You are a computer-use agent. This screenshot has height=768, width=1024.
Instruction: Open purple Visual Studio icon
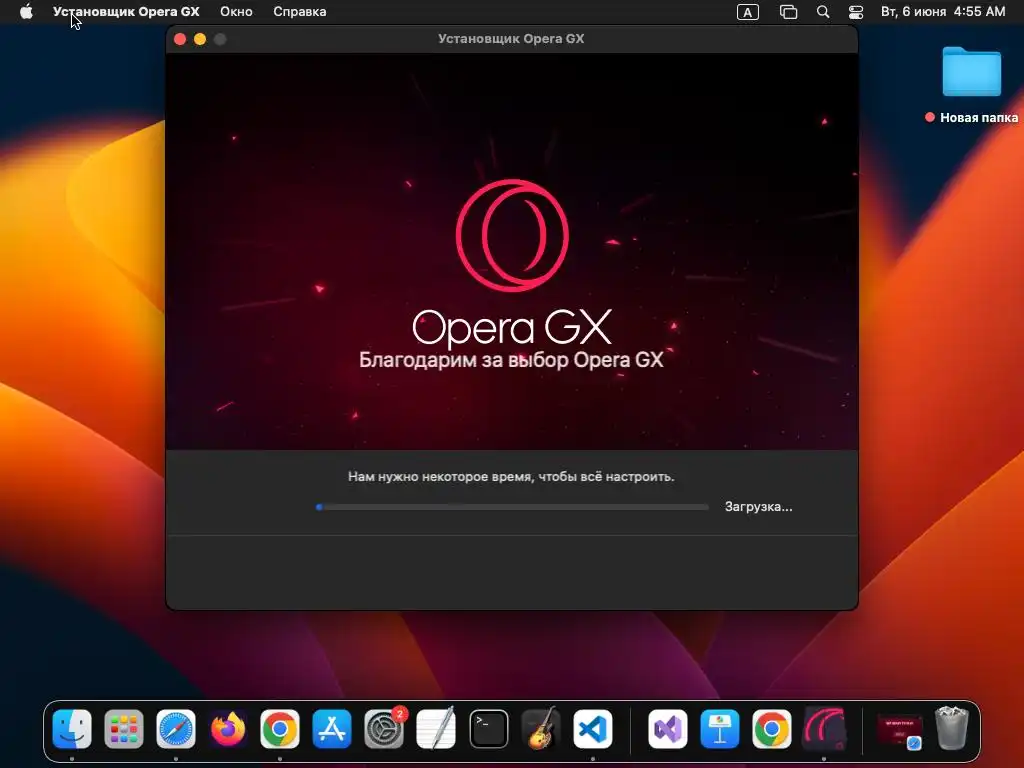[667, 729]
